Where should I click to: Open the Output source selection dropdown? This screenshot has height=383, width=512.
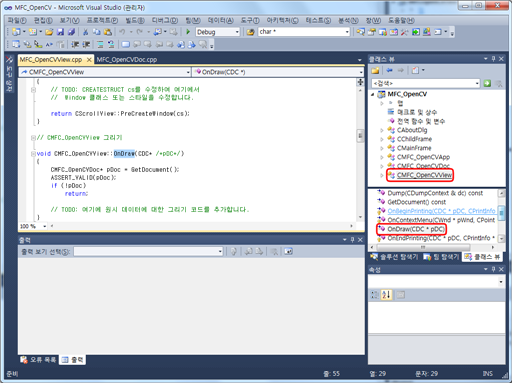click(x=220, y=252)
